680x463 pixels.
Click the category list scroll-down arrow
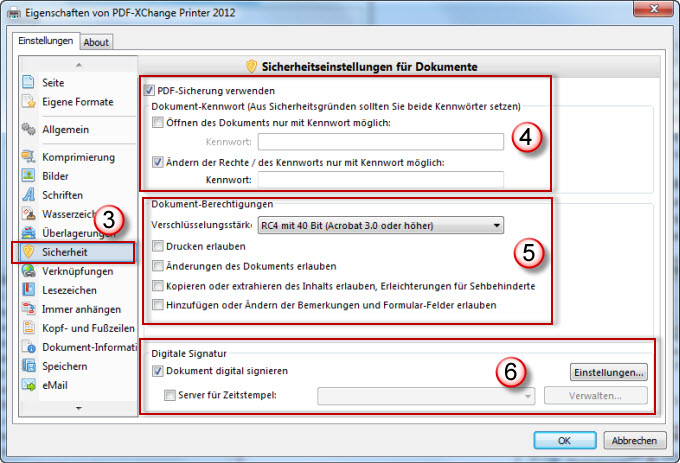(78, 408)
